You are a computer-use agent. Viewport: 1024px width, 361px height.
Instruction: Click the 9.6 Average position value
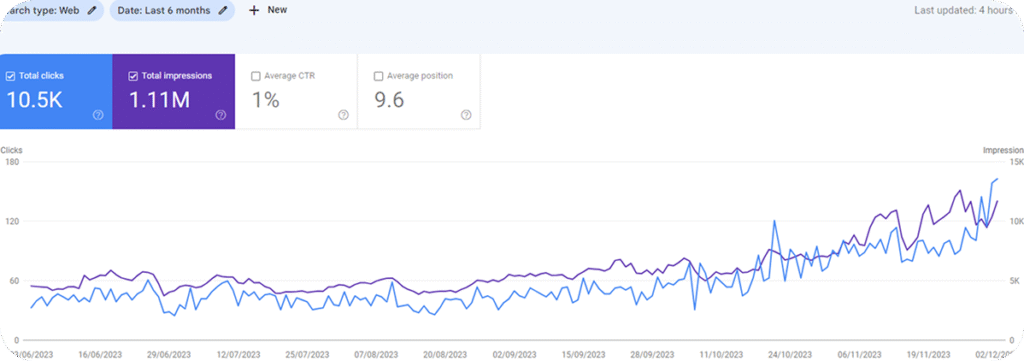[389, 100]
